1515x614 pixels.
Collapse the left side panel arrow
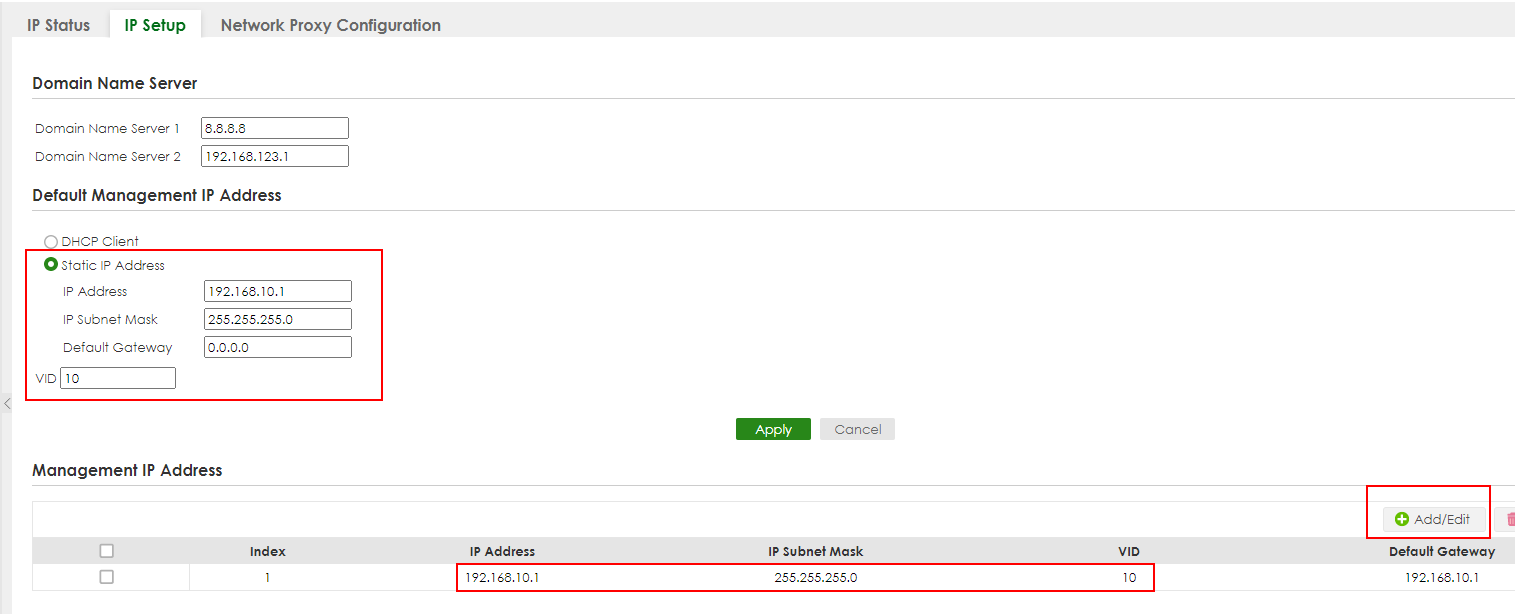(x=7, y=404)
